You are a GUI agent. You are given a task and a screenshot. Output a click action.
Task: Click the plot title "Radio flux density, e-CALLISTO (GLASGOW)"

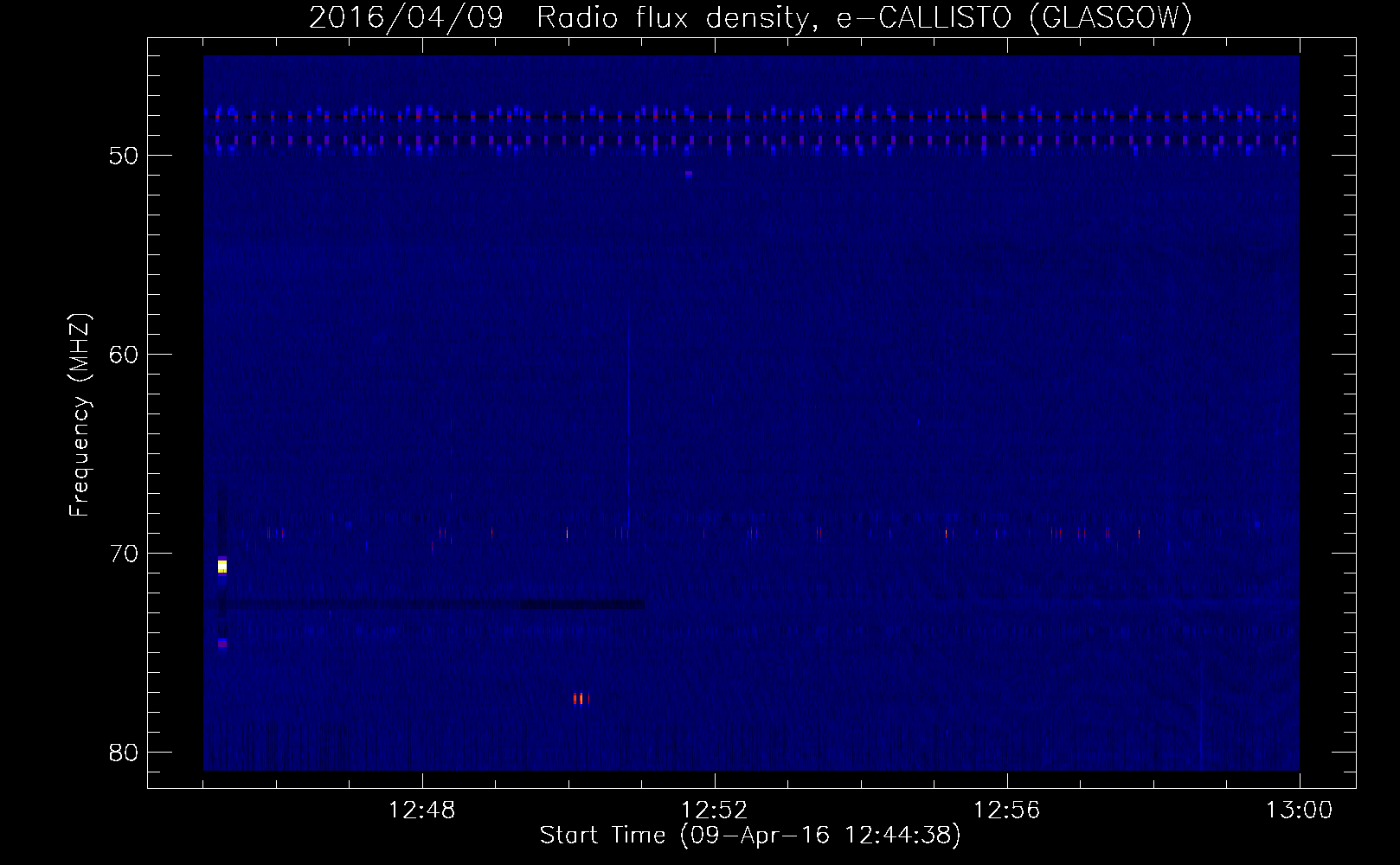(864, 18)
